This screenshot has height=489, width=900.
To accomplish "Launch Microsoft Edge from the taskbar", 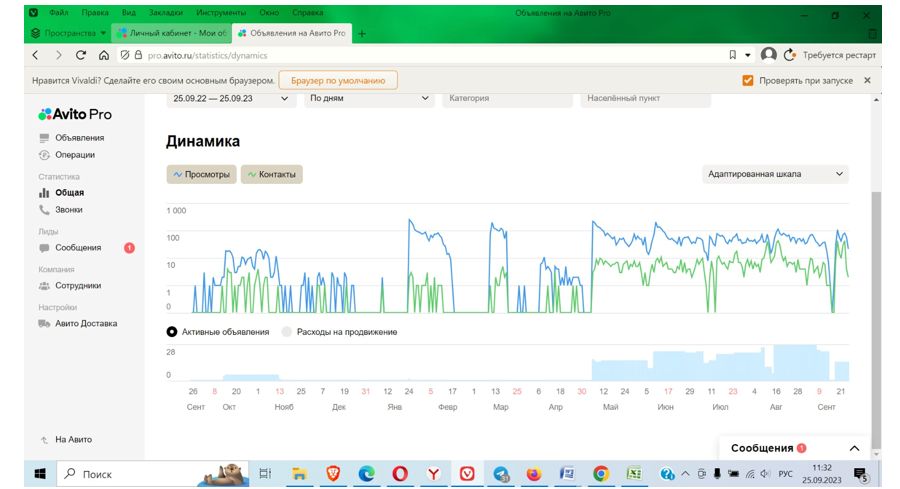I will pos(366,474).
